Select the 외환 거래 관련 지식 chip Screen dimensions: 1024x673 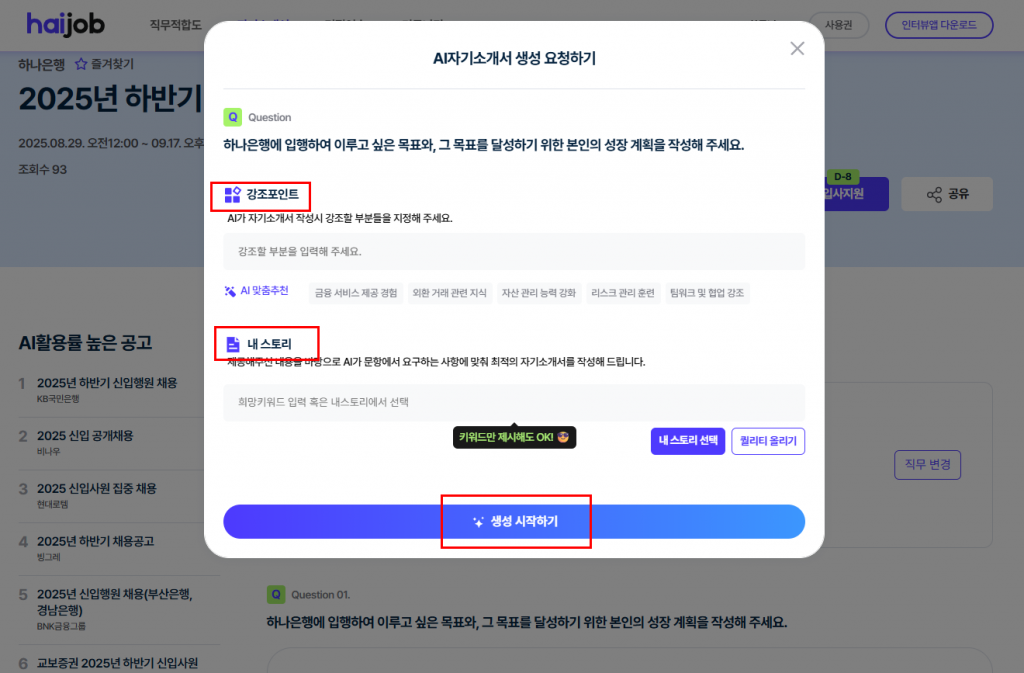click(449, 293)
